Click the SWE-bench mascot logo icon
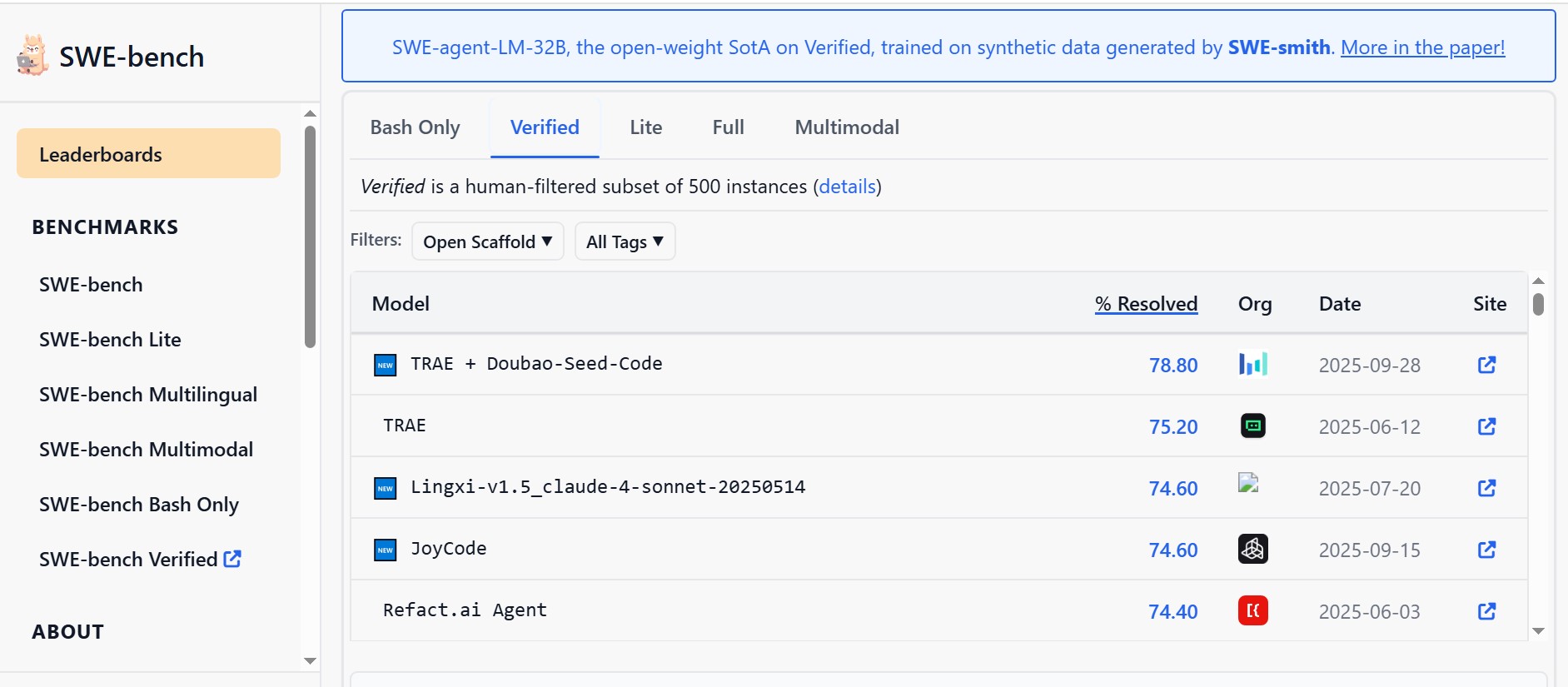This screenshot has height=687, width=1568. tap(32, 56)
